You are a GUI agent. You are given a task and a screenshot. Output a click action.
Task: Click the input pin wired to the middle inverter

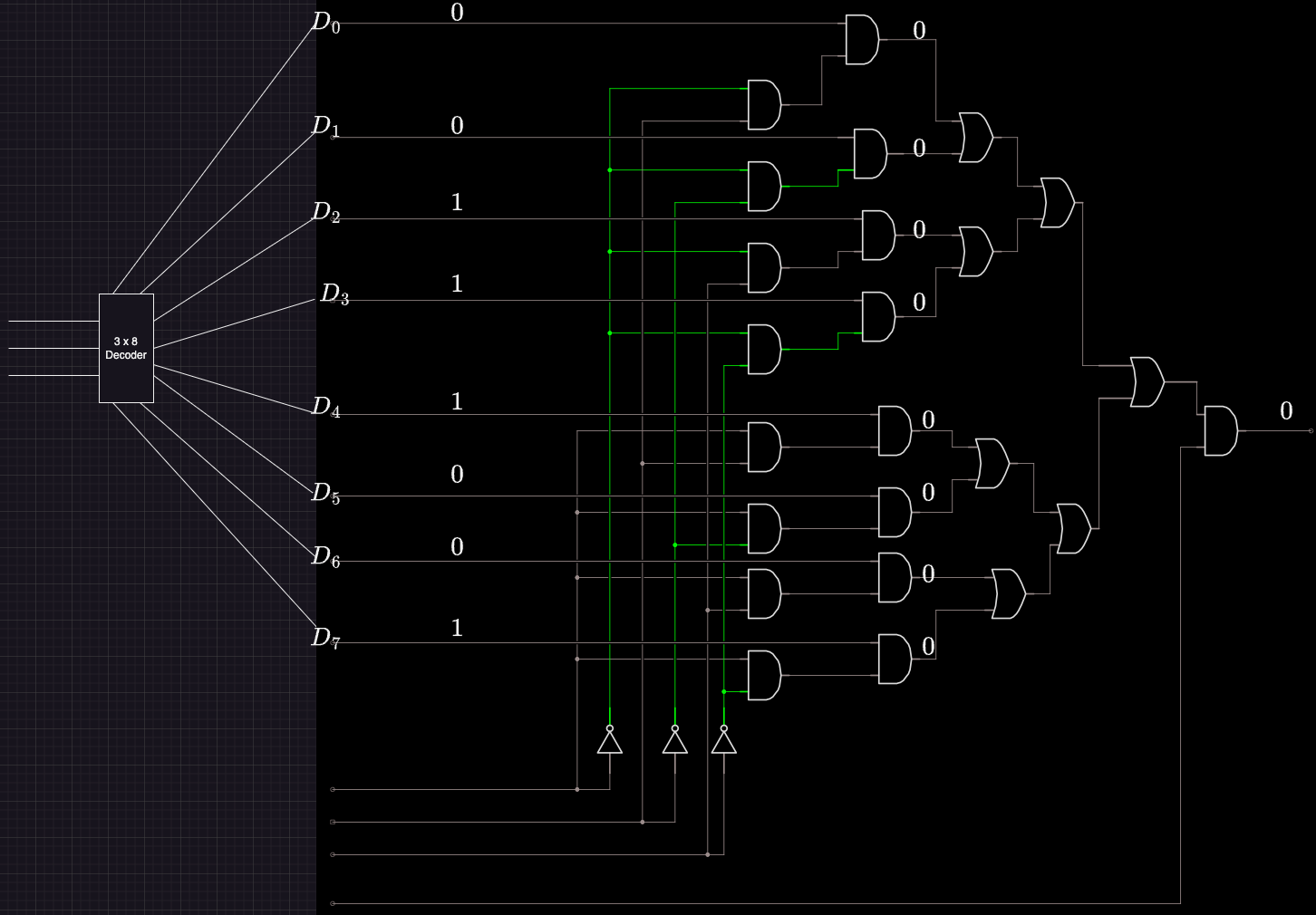coord(333,822)
